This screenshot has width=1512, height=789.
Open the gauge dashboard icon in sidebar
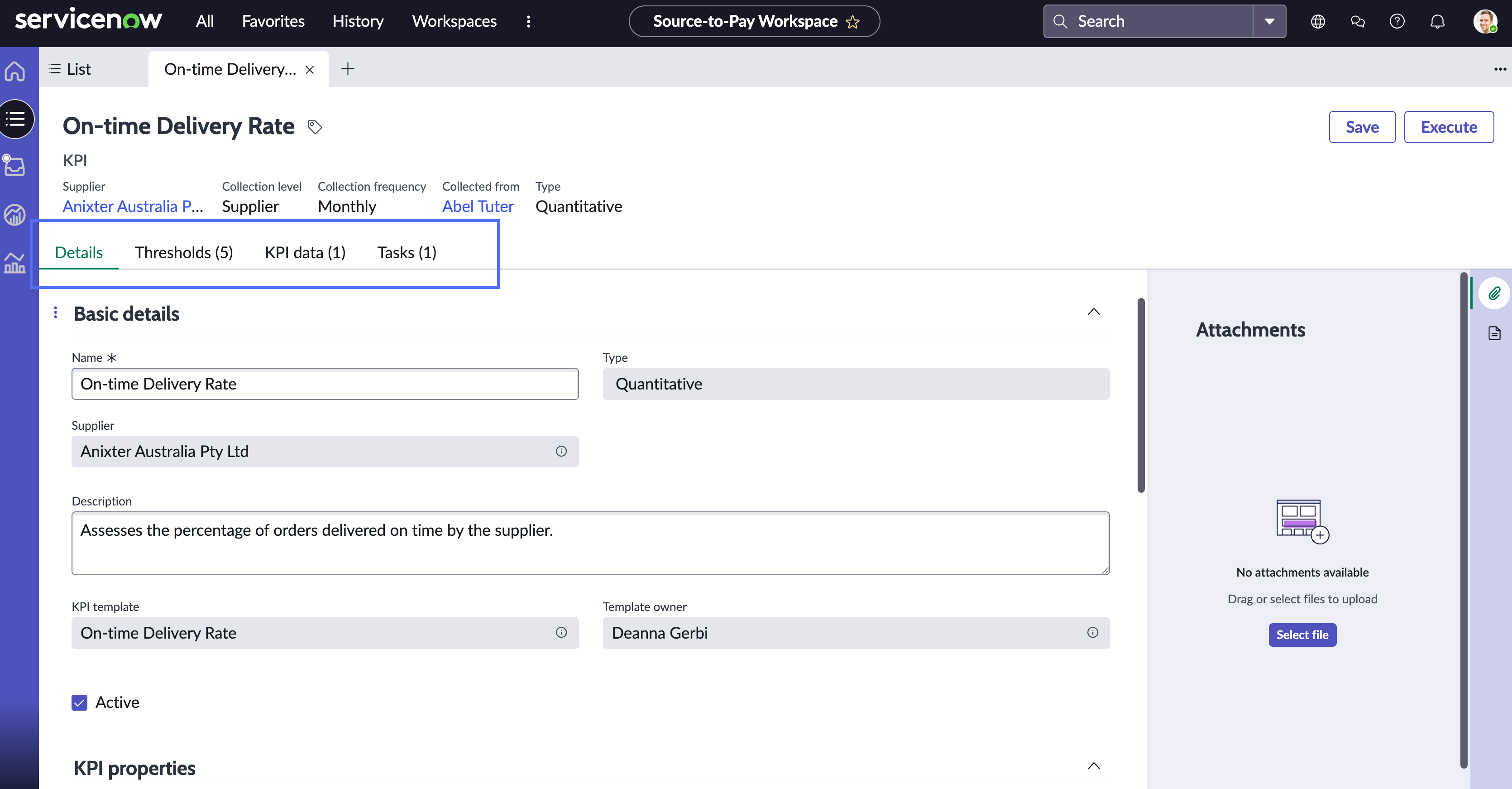[x=14, y=215]
